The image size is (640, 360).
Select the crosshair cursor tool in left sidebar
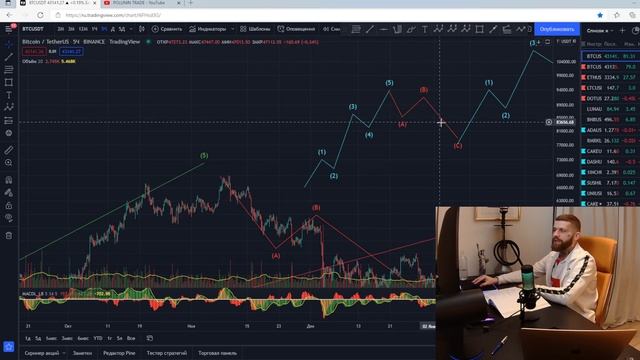(x=9, y=44)
